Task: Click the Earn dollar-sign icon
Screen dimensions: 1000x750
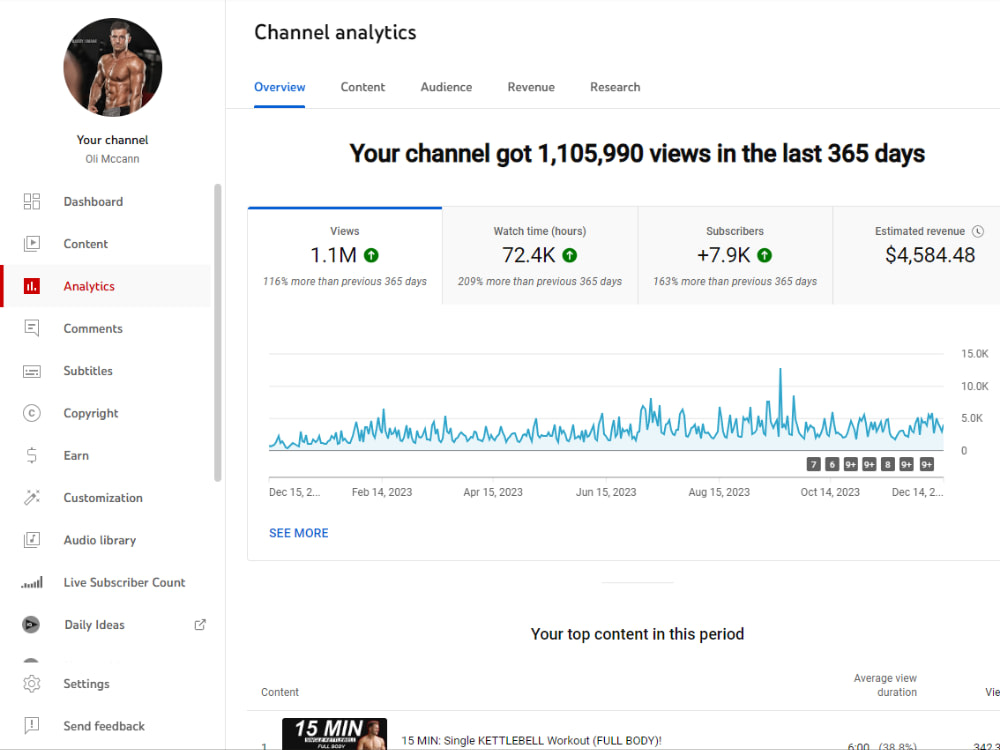Action: pos(31,455)
